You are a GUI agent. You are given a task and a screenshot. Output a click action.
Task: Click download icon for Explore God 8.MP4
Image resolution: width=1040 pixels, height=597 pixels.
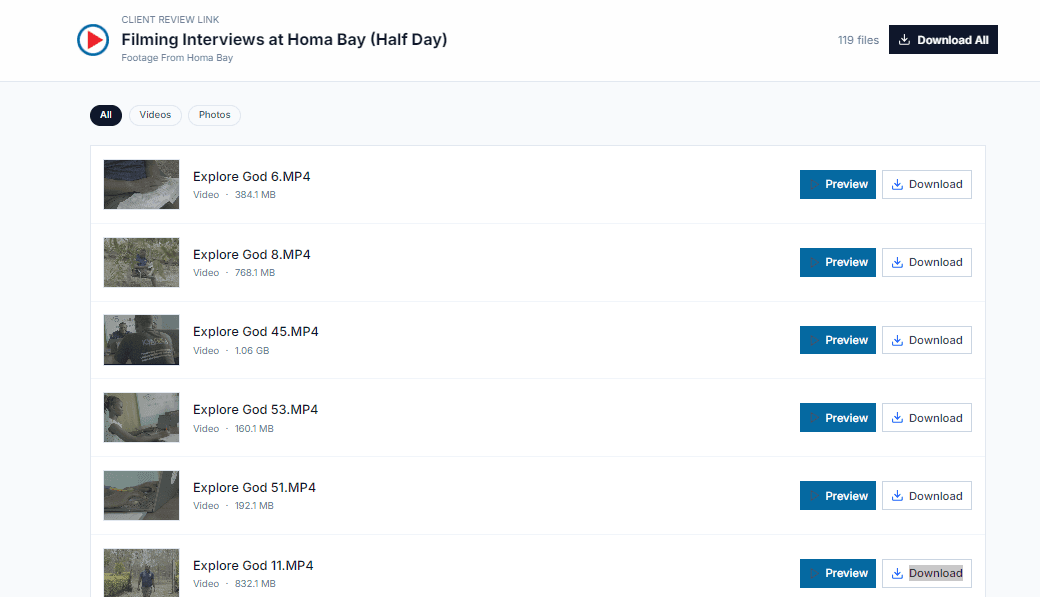pyautogui.click(x=897, y=263)
